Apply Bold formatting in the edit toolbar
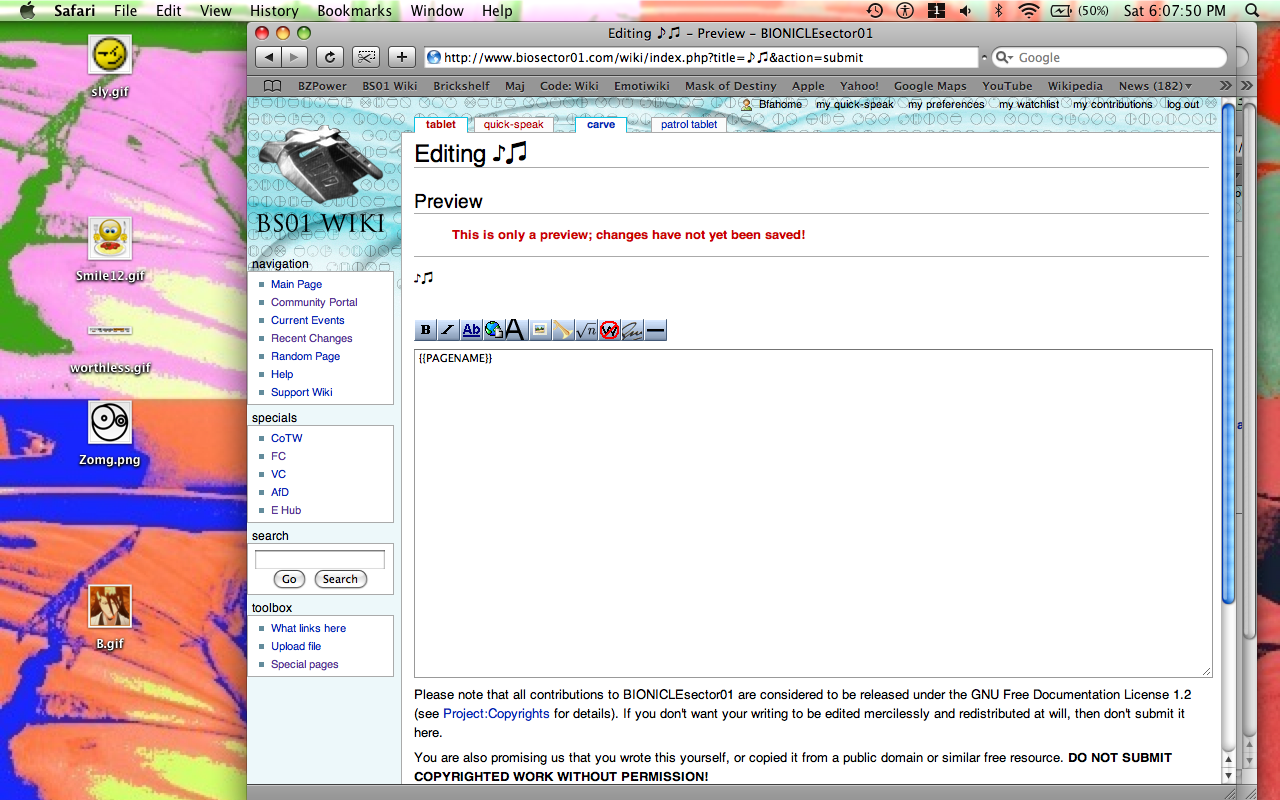1280x800 pixels. click(x=425, y=330)
